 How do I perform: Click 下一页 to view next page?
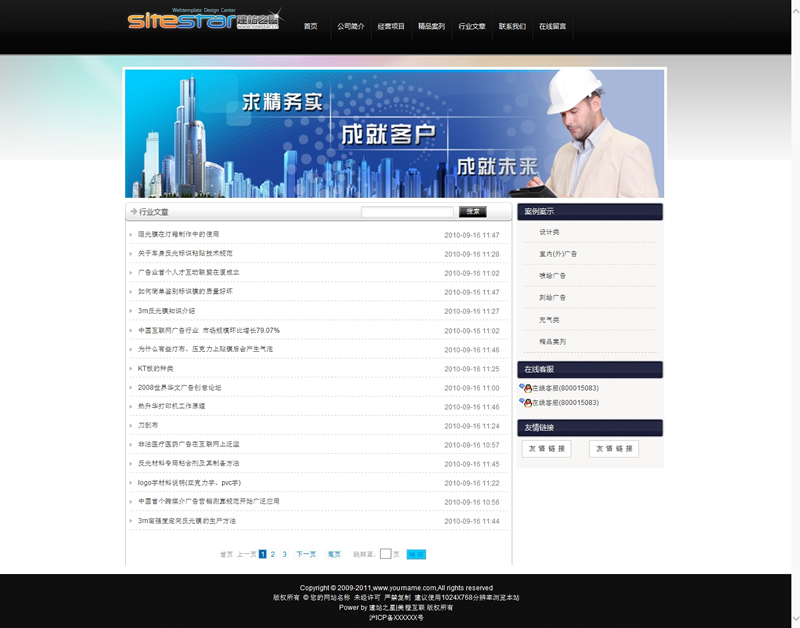[x=305, y=554]
